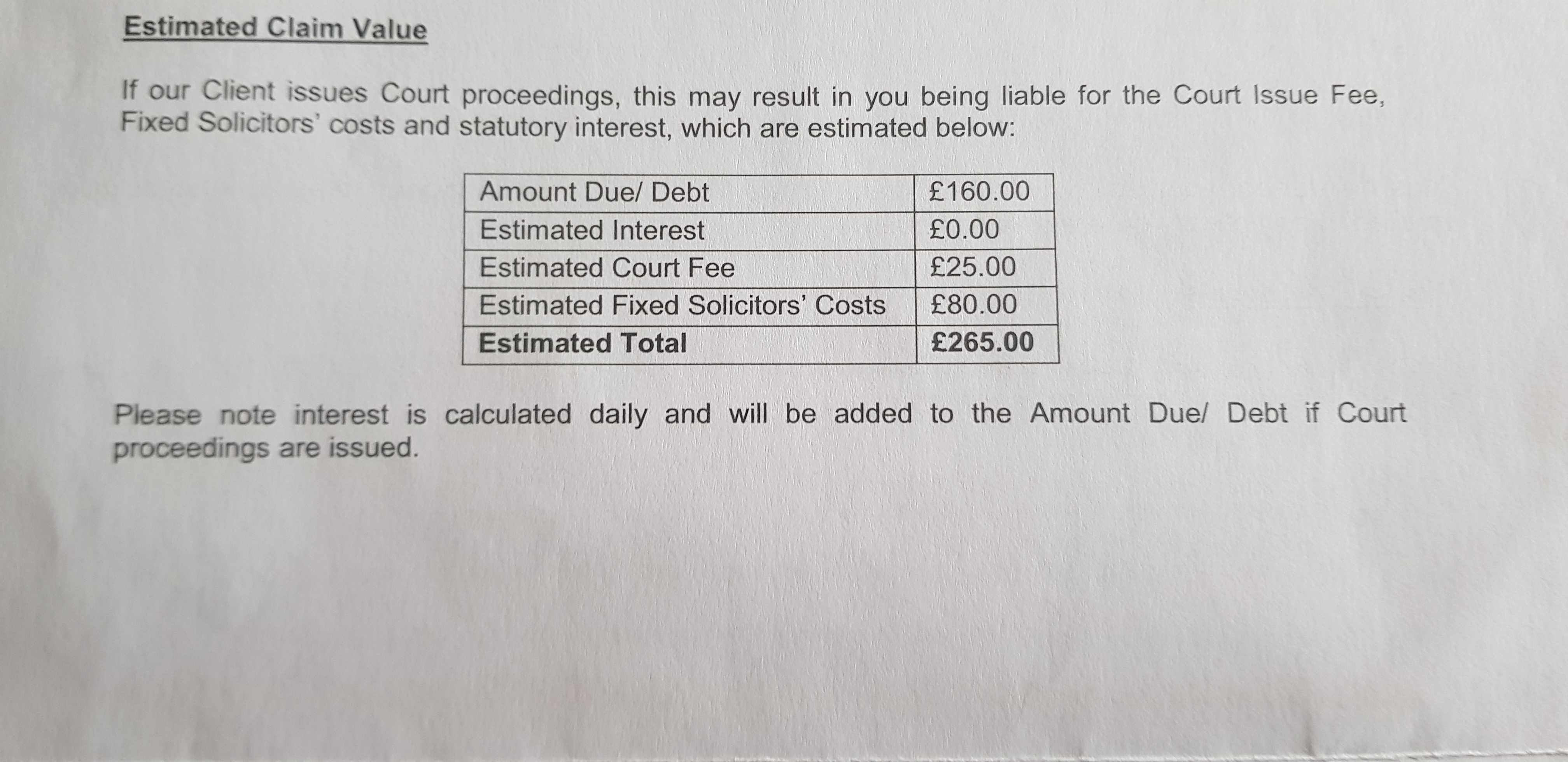Click the £0.00 interest value
This screenshot has height=762, width=1568.
coord(964,230)
